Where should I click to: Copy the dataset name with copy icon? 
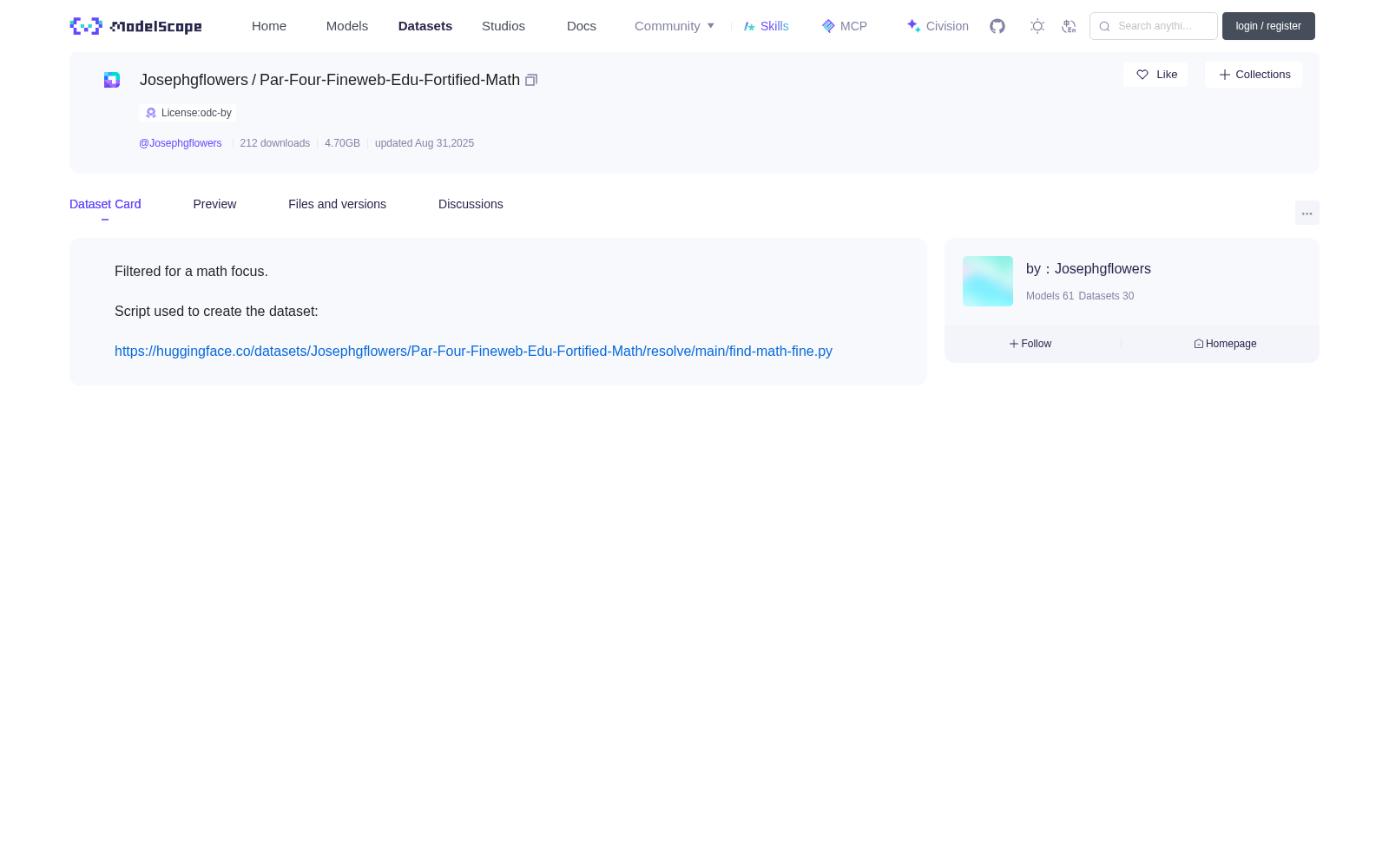(x=531, y=80)
